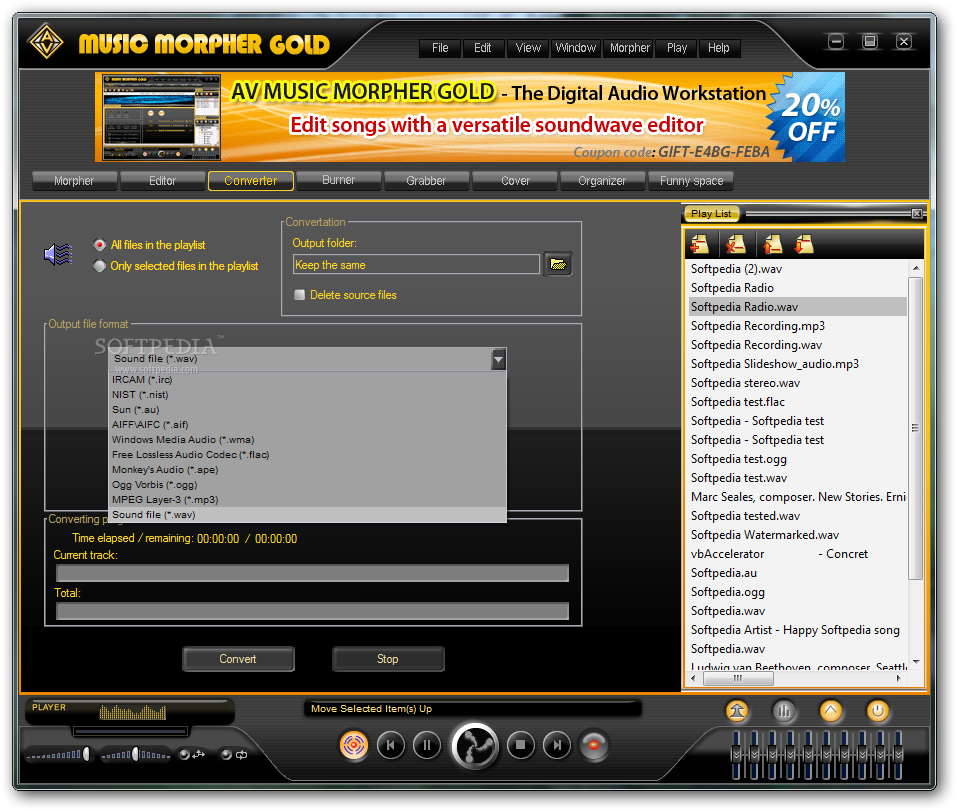Skip to next track
Screen dimensions: 957x811
(x=557, y=745)
